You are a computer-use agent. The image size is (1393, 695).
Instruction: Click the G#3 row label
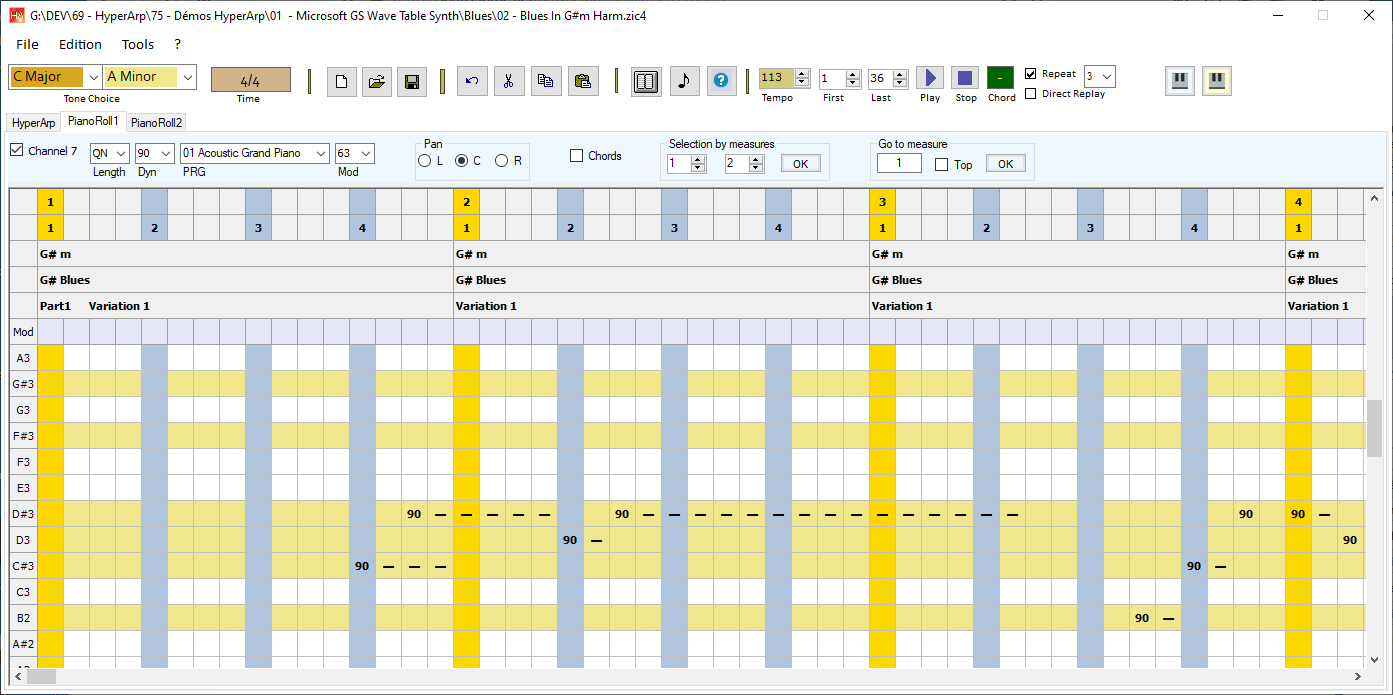(x=23, y=384)
